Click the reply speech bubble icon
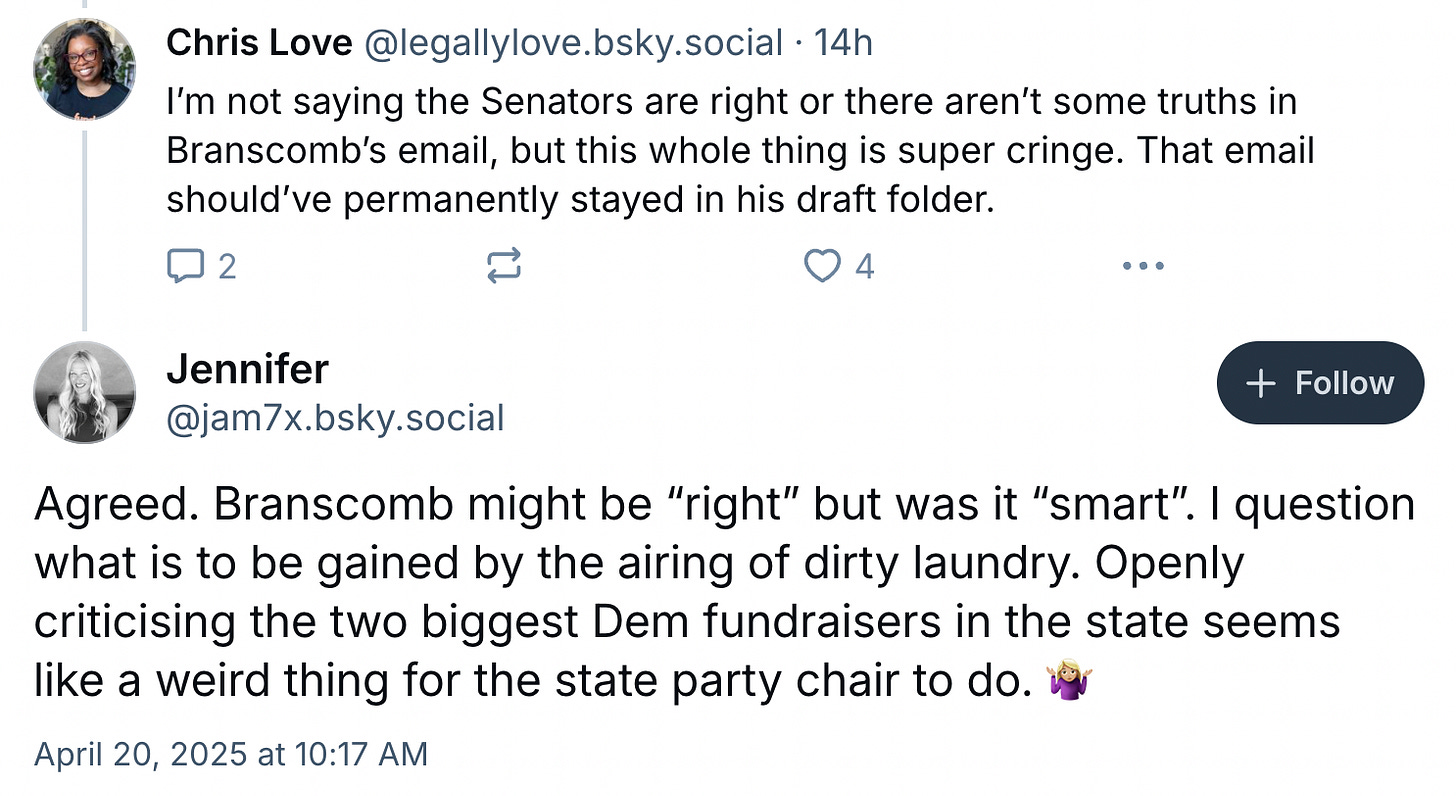This screenshot has width=1456, height=796. point(184,266)
